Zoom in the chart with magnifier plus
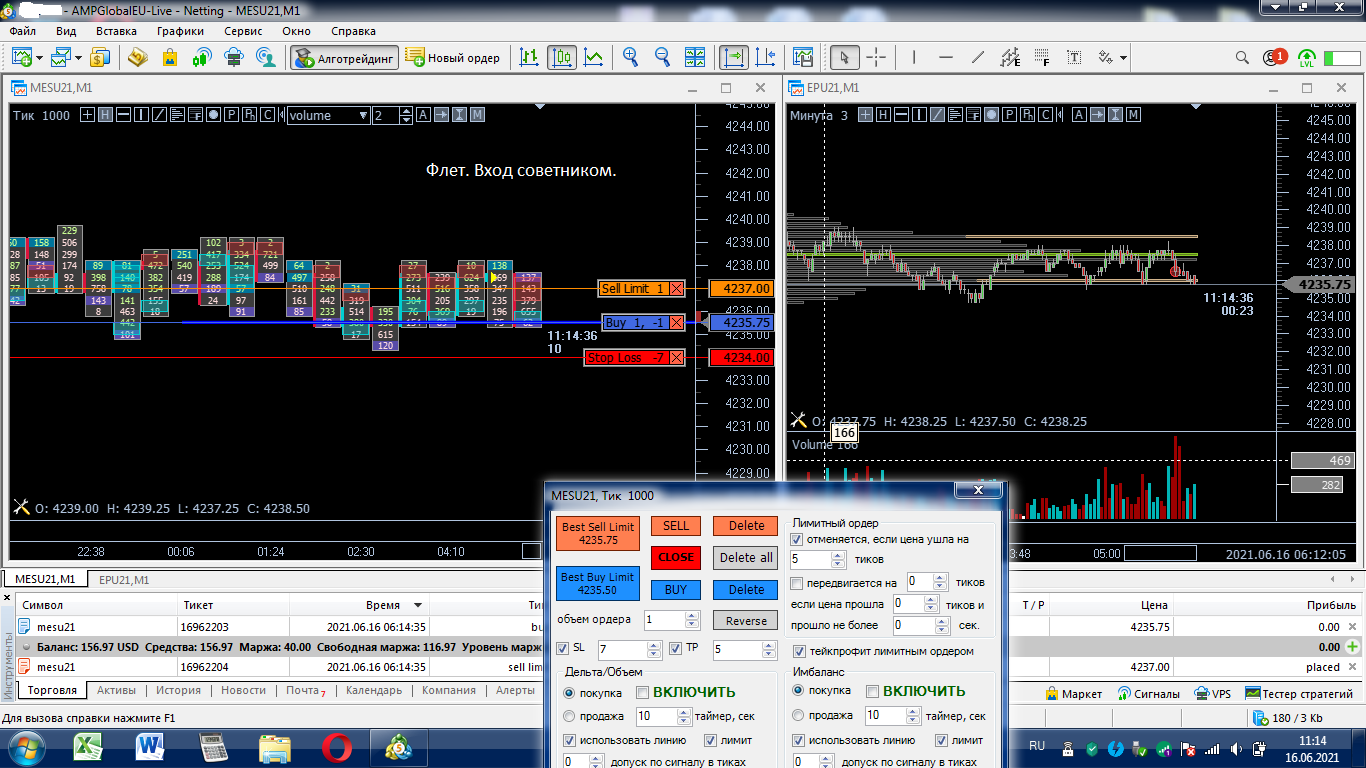This screenshot has width=1366, height=768. coord(631,58)
